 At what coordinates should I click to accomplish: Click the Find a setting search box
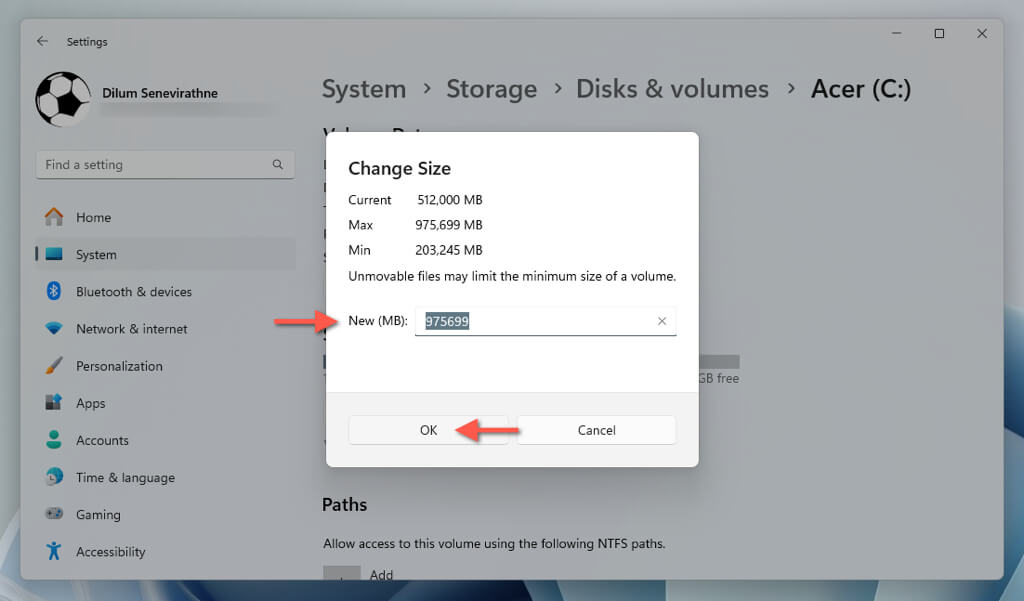point(155,165)
